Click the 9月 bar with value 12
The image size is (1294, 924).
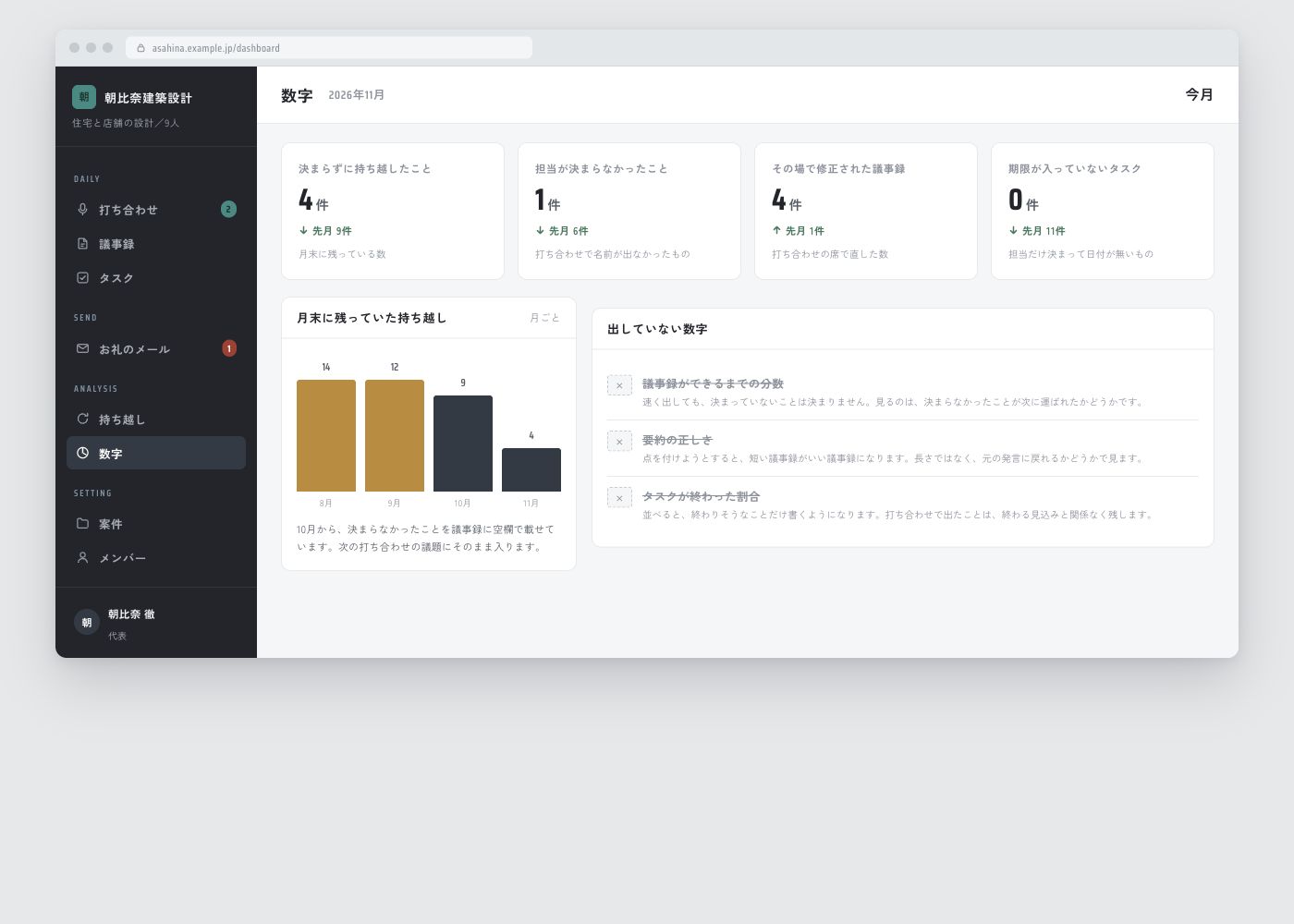point(395,435)
